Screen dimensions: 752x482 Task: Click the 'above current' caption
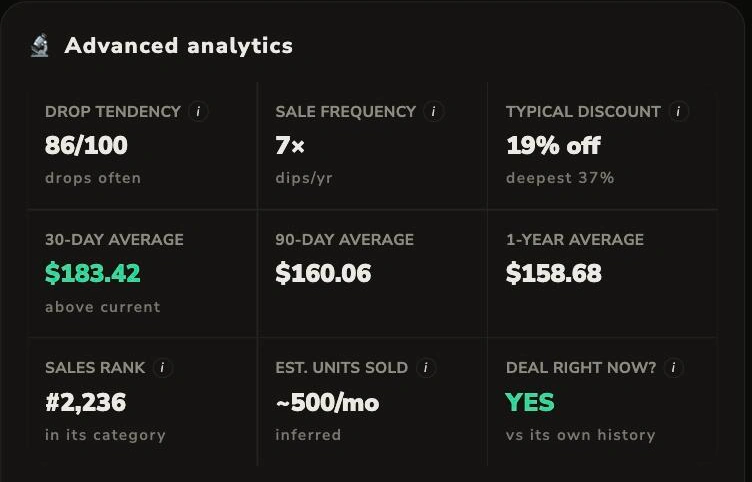click(x=103, y=307)
